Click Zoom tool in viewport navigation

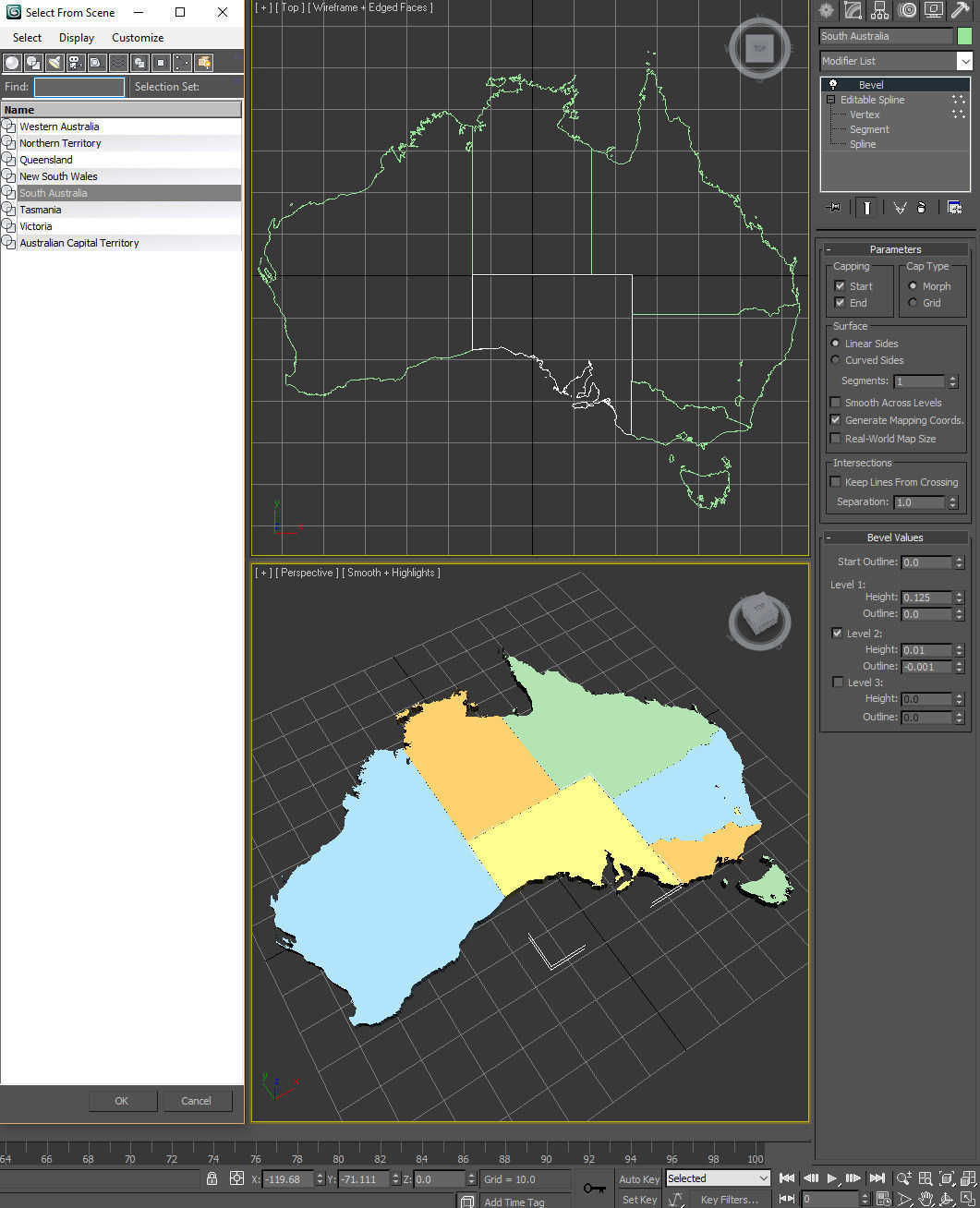tap(903, 1178)
